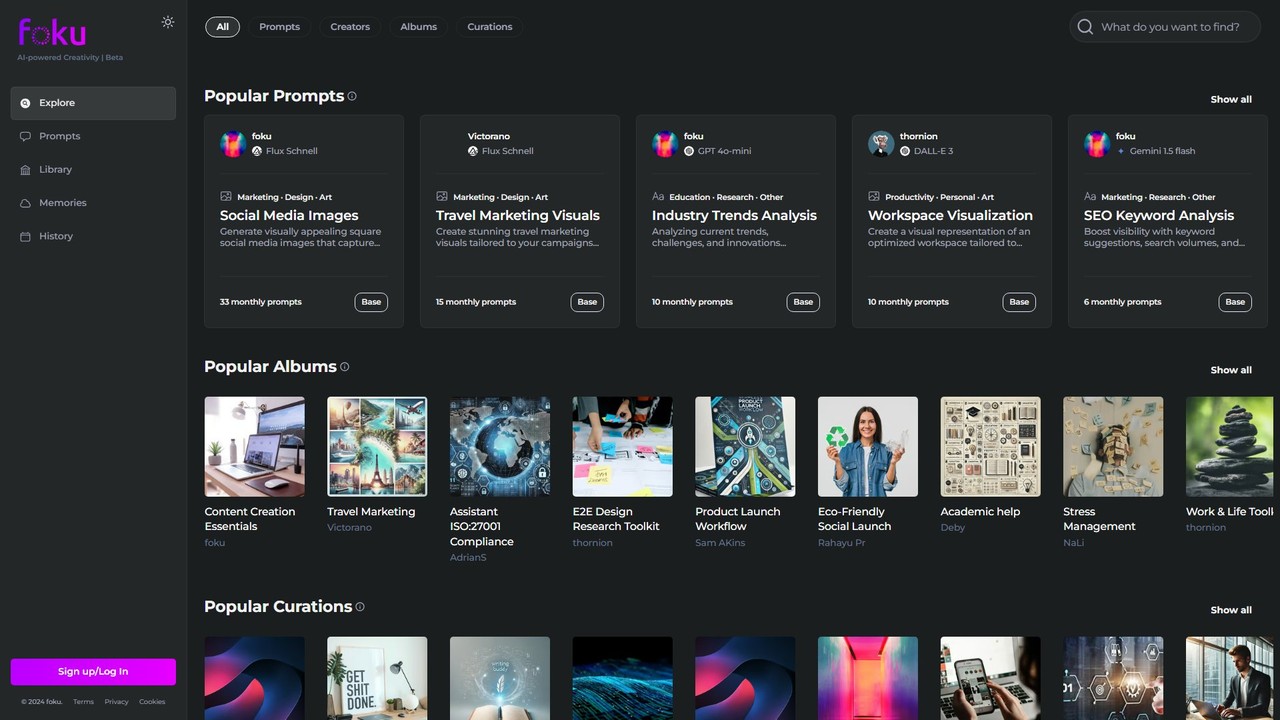Open Stress Management album thumbnail
Viewport: 1280px width, 720px height.
1113,447
